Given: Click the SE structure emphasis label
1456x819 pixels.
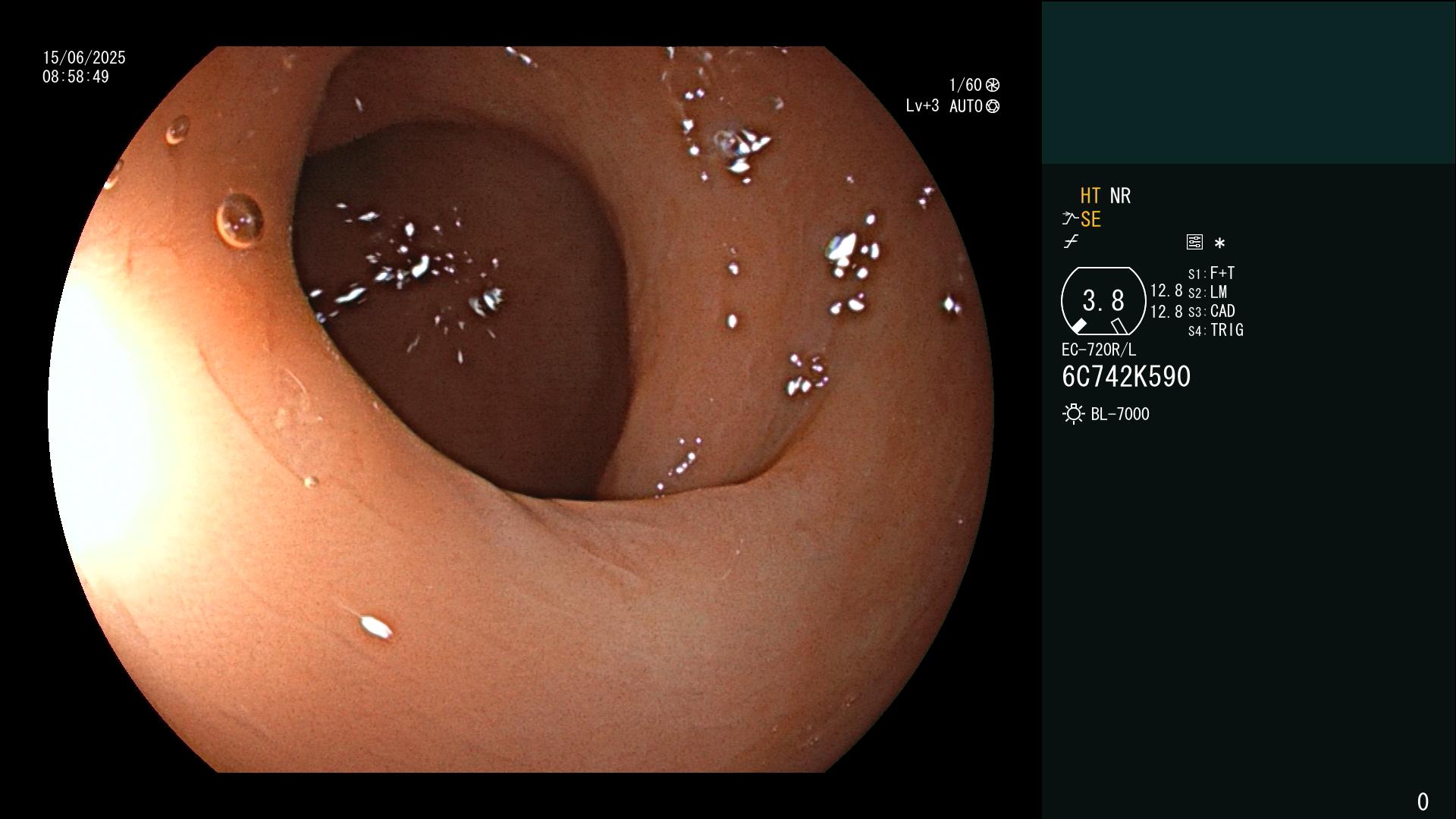Looking at the screenshot, I should pyautogui.click(x=1090, y=219).
